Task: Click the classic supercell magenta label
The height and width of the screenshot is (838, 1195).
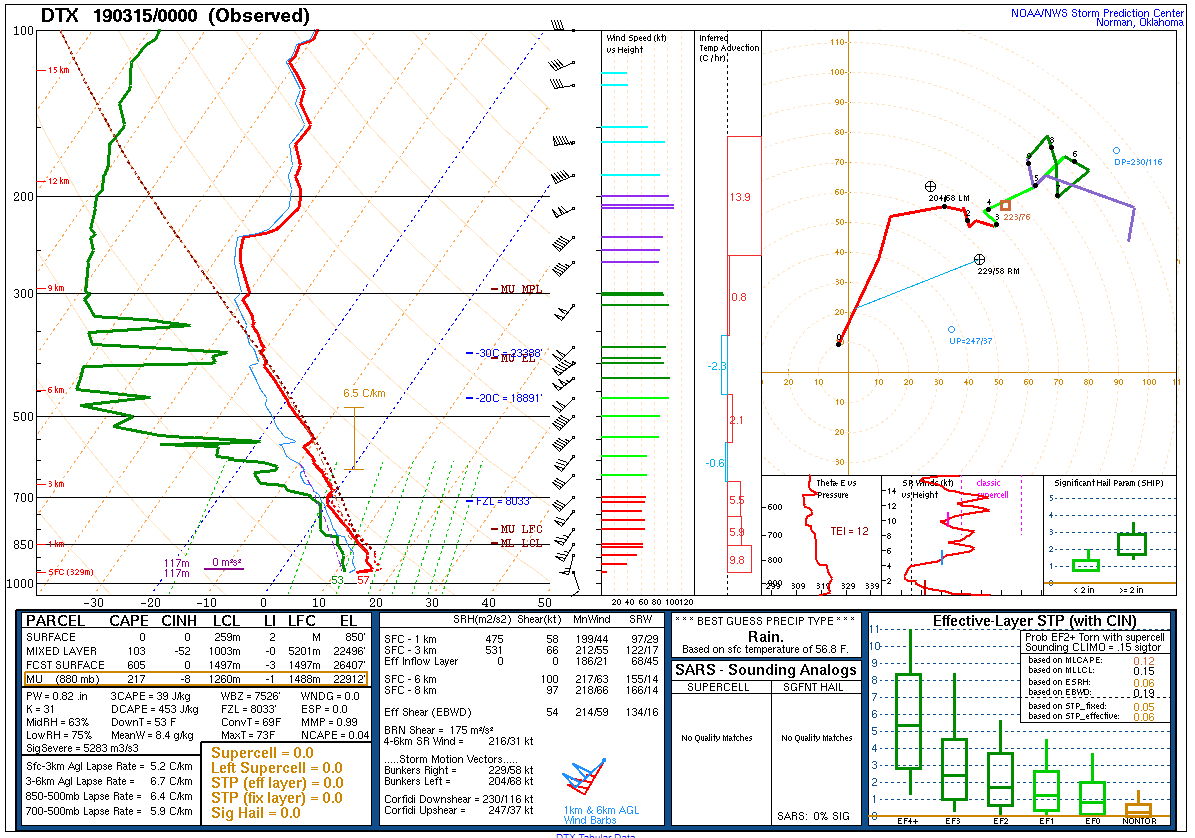Action: click(992, 488)
